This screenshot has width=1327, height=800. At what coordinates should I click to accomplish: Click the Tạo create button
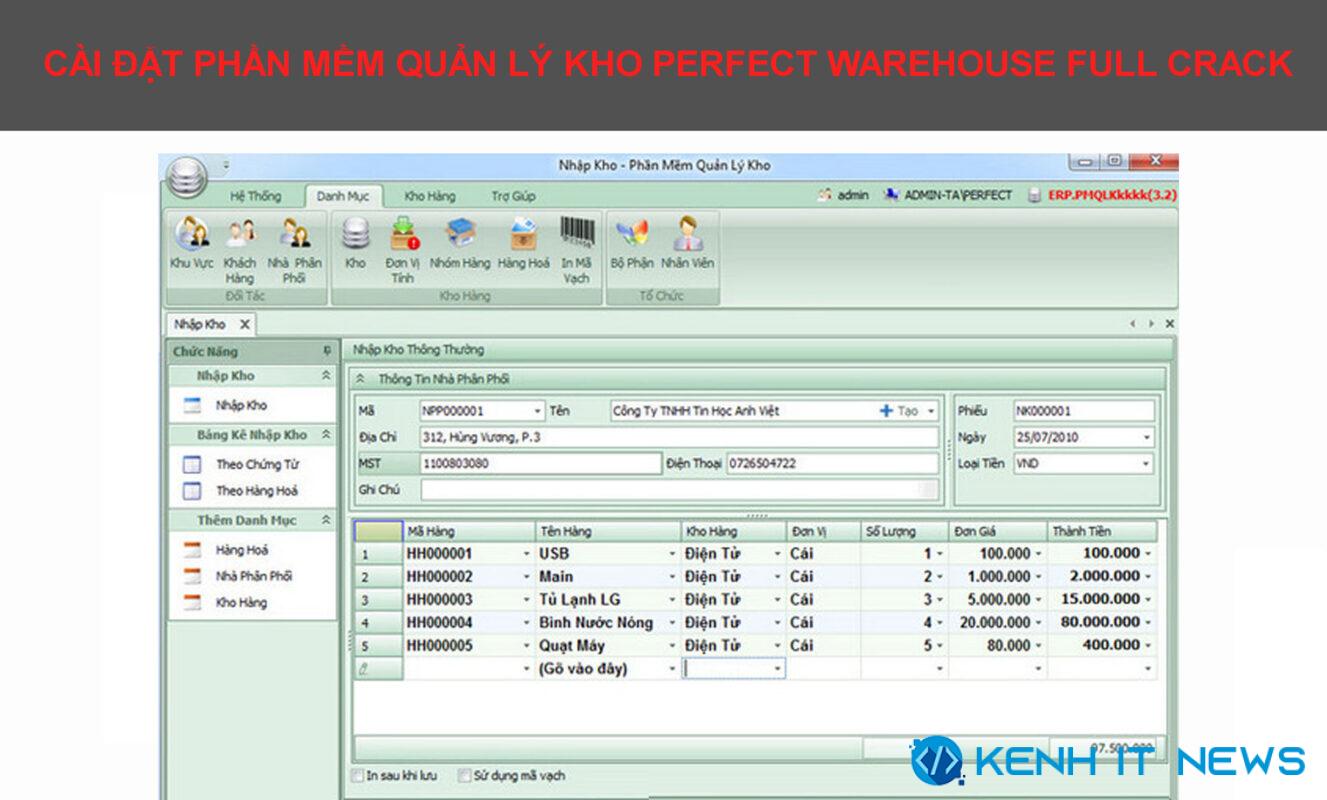point(899,411)
